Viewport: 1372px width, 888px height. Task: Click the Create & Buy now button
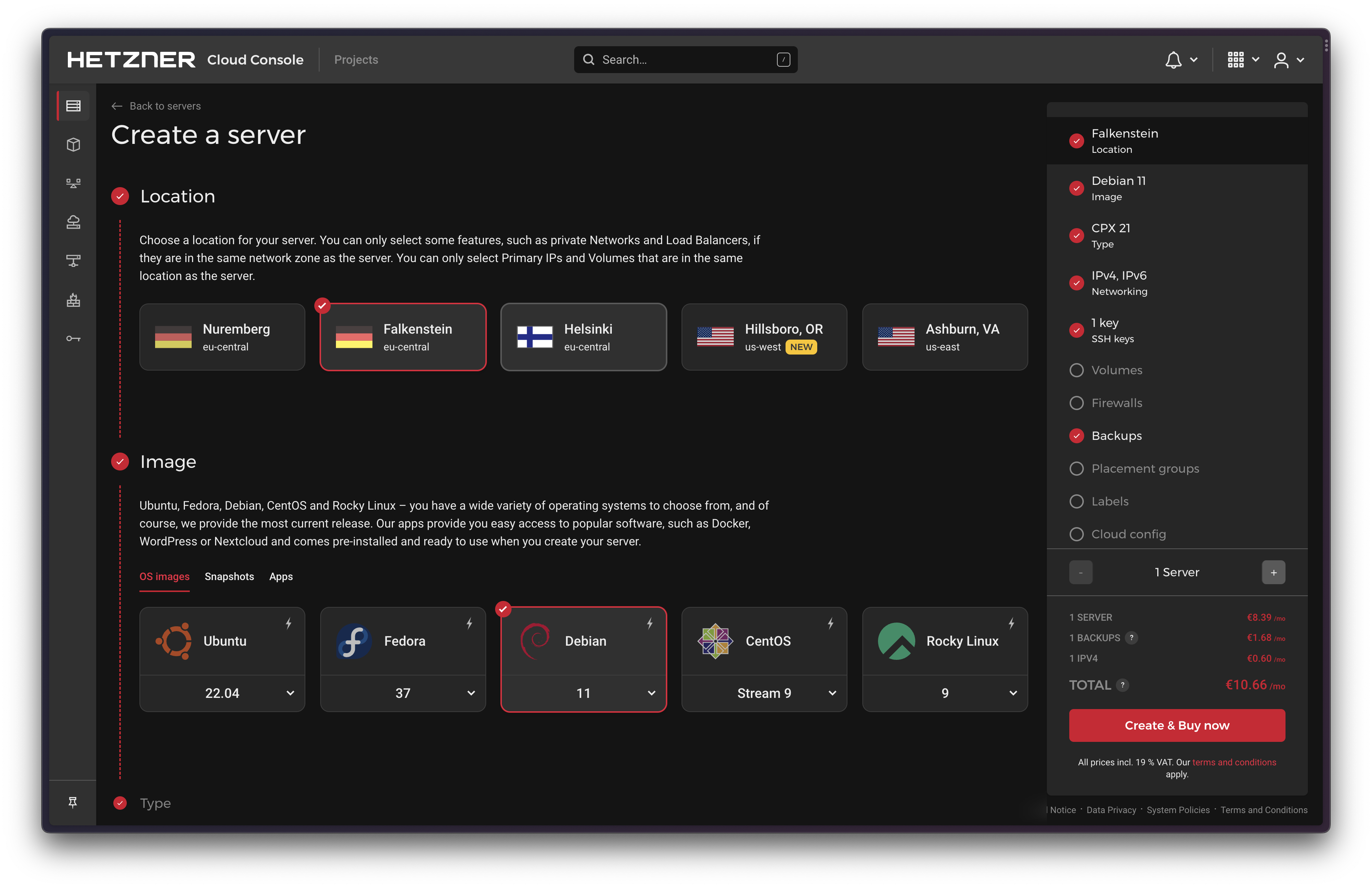coord(1177,725)
